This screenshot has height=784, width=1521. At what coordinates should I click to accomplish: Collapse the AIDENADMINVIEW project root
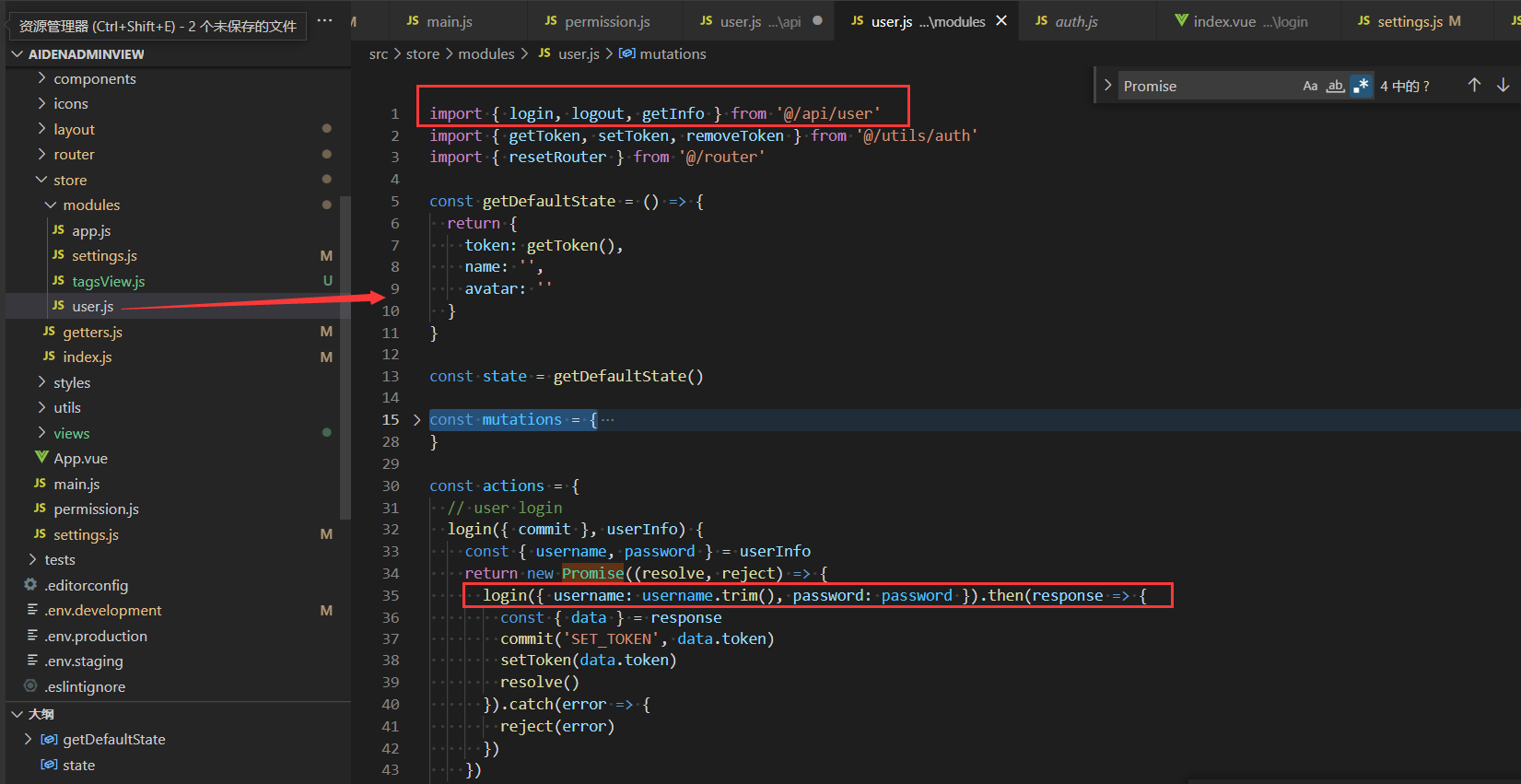(x=17, y=54)
